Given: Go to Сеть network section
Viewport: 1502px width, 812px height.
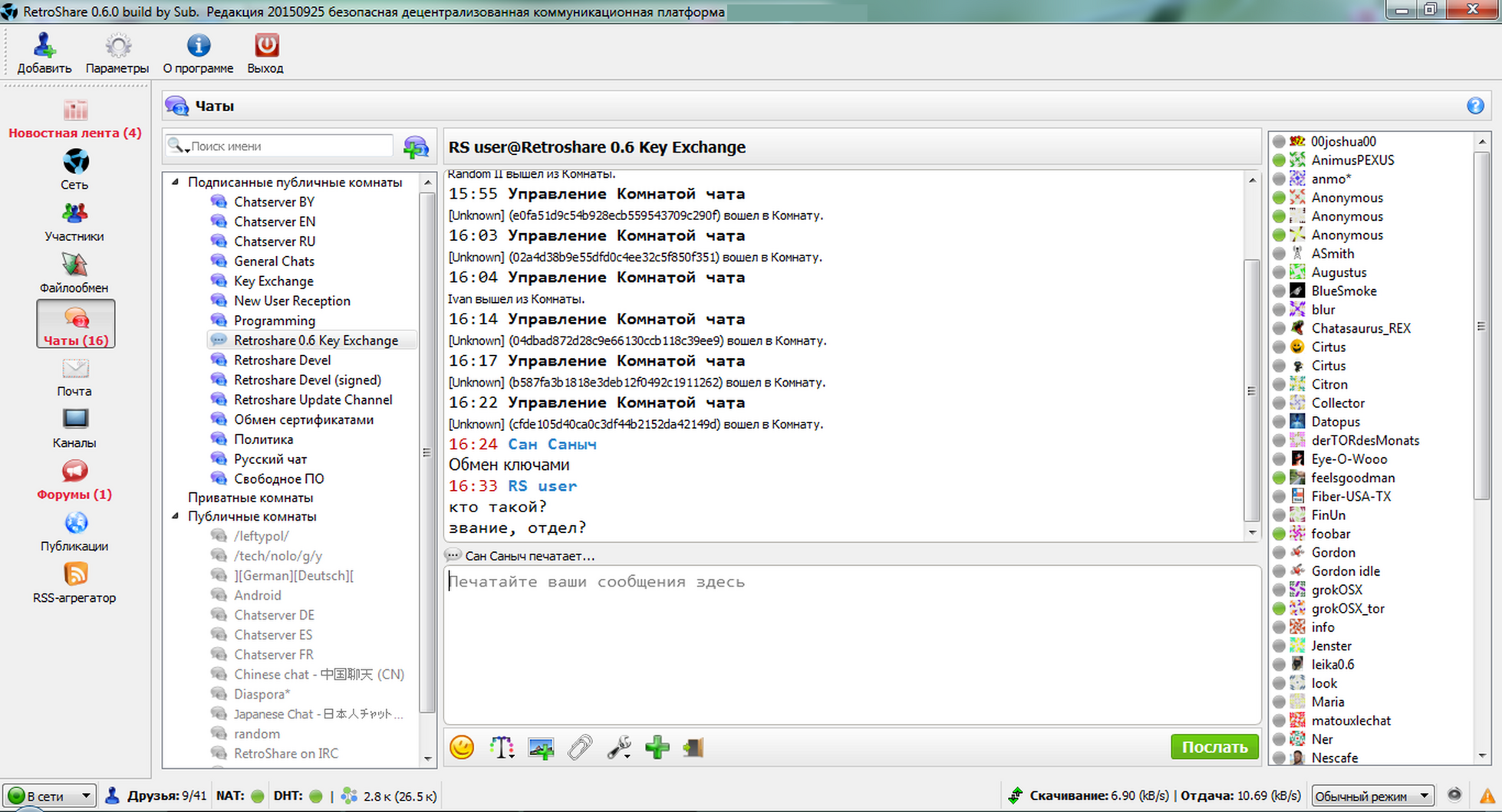Looking at the screenshot, I should coord(75,170).
